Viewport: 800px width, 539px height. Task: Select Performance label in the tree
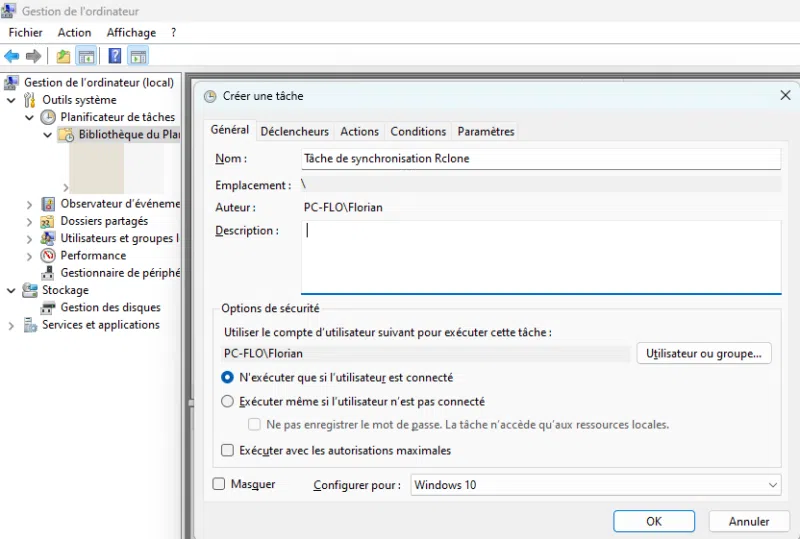(93, 255)
